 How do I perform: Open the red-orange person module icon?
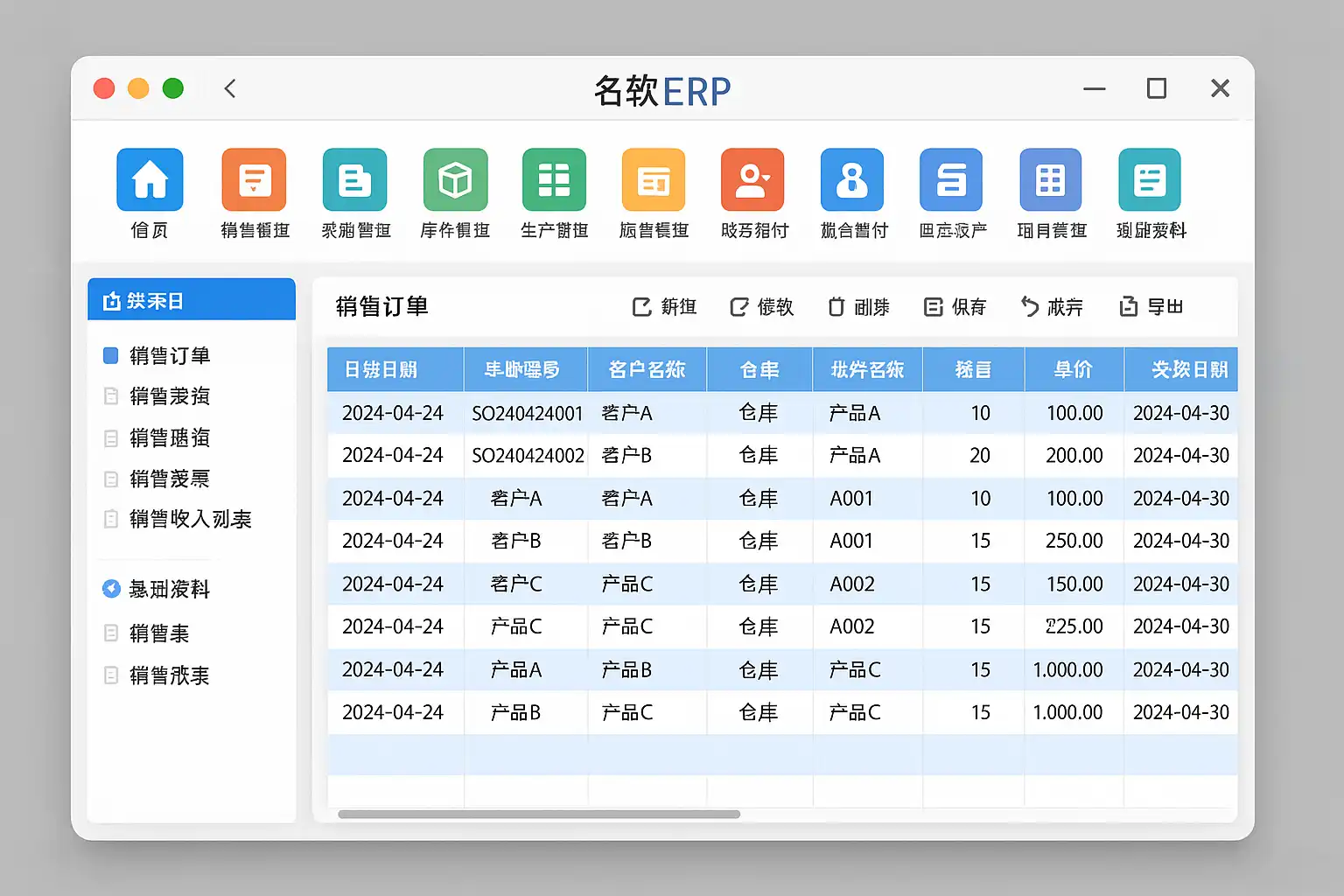[752, 180]
